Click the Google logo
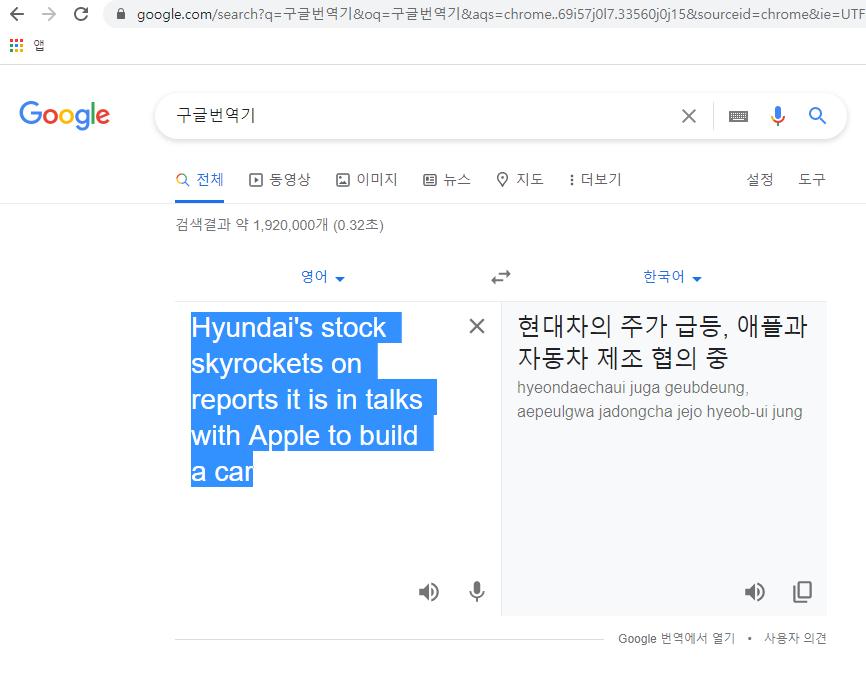 (65, 115)
